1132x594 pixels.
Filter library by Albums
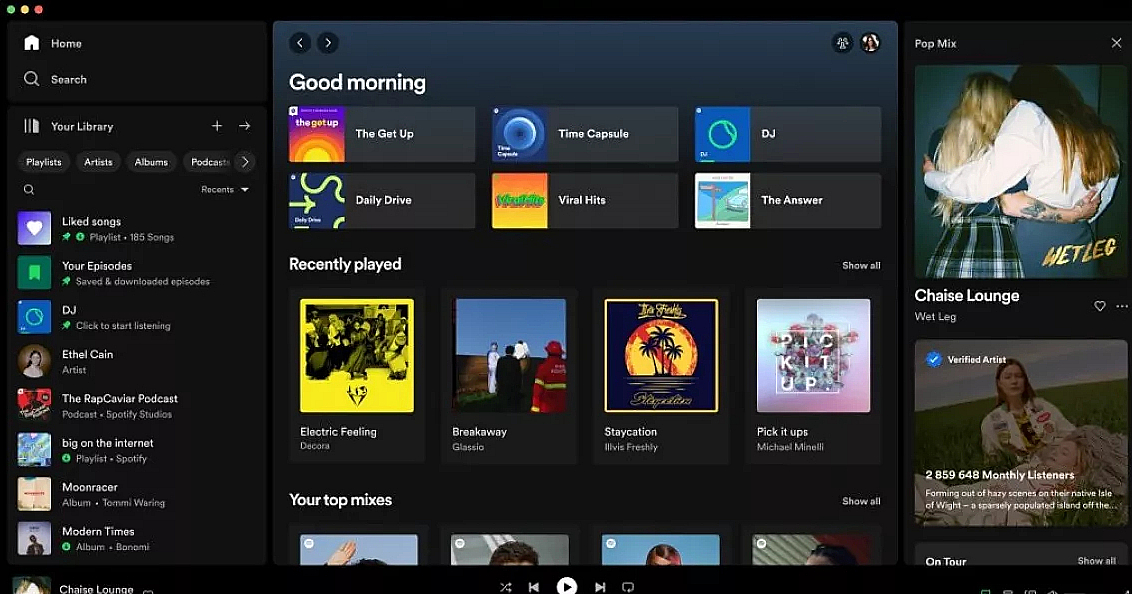(x=151, y=162)
